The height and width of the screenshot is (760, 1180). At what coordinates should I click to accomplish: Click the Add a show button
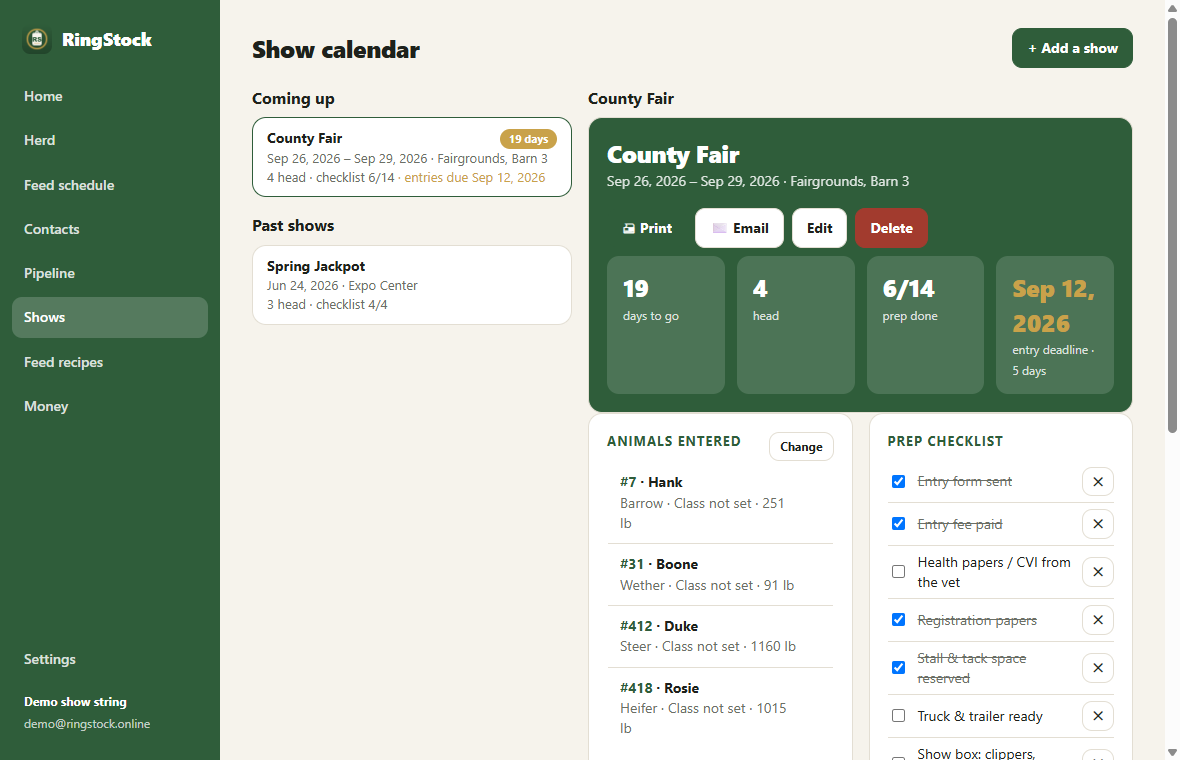[x=1072, y=48]
